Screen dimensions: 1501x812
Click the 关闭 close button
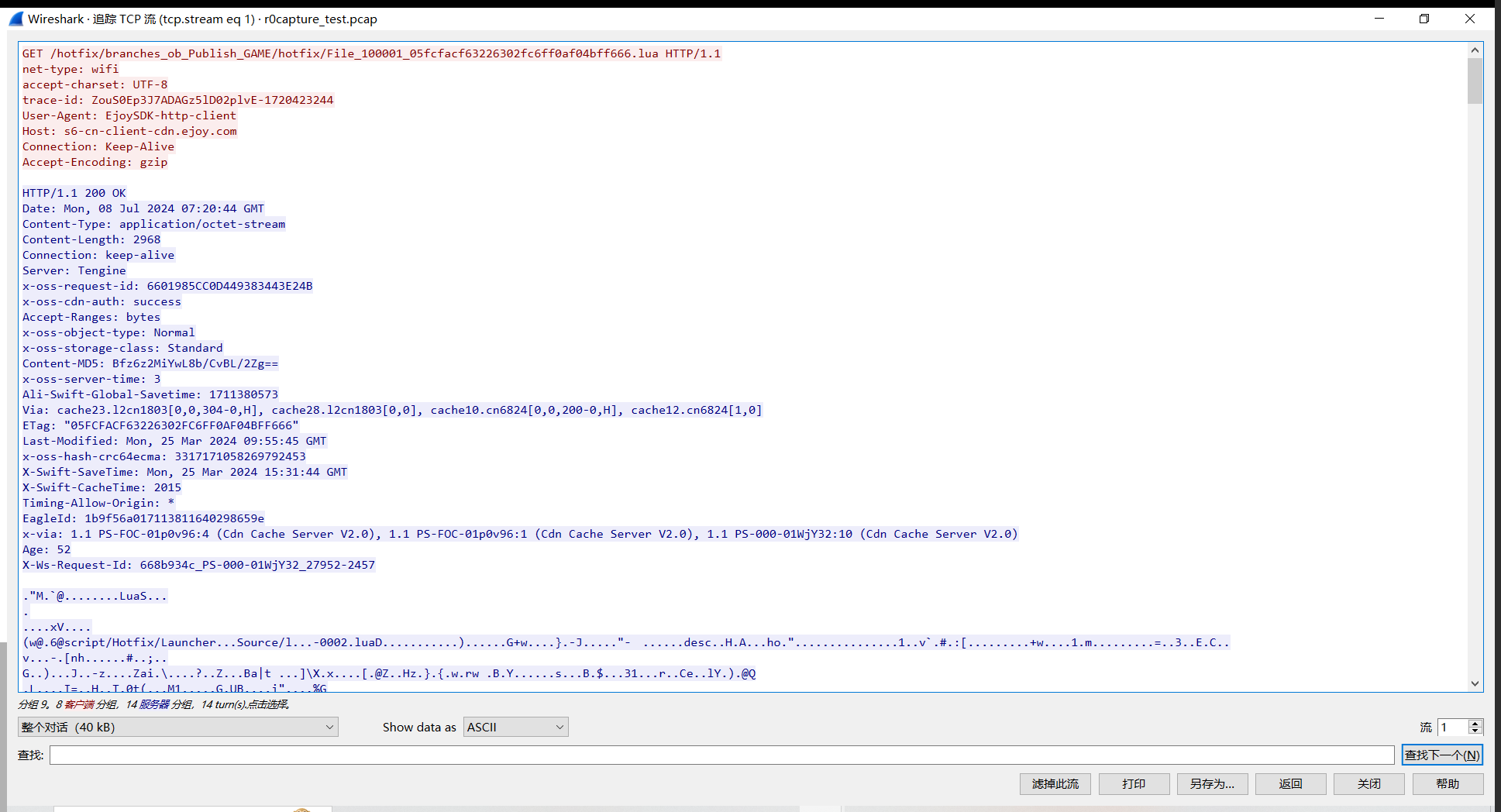click(x=1369, y=784)
